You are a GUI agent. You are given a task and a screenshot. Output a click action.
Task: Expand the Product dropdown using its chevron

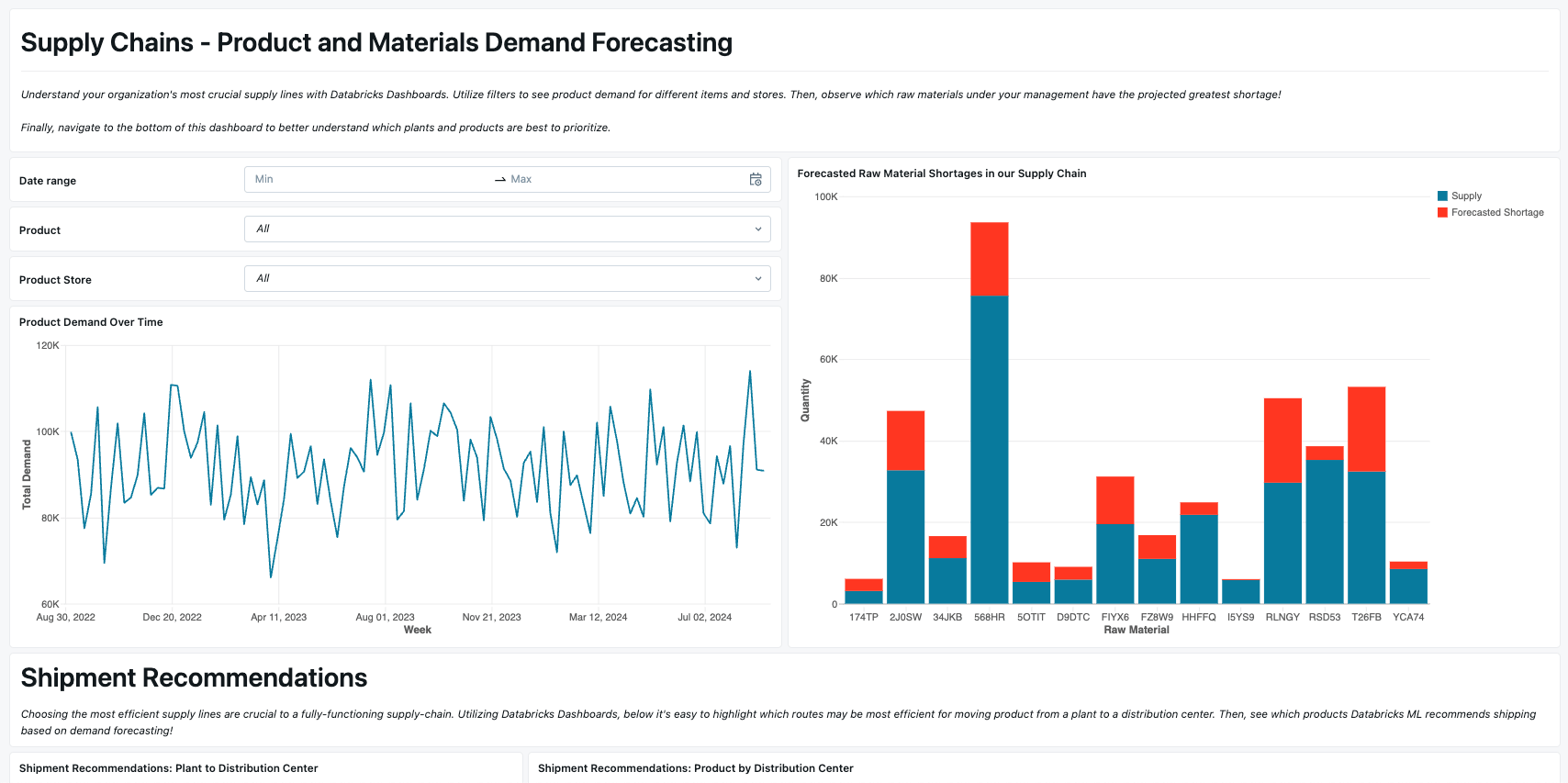coord(758,229)
